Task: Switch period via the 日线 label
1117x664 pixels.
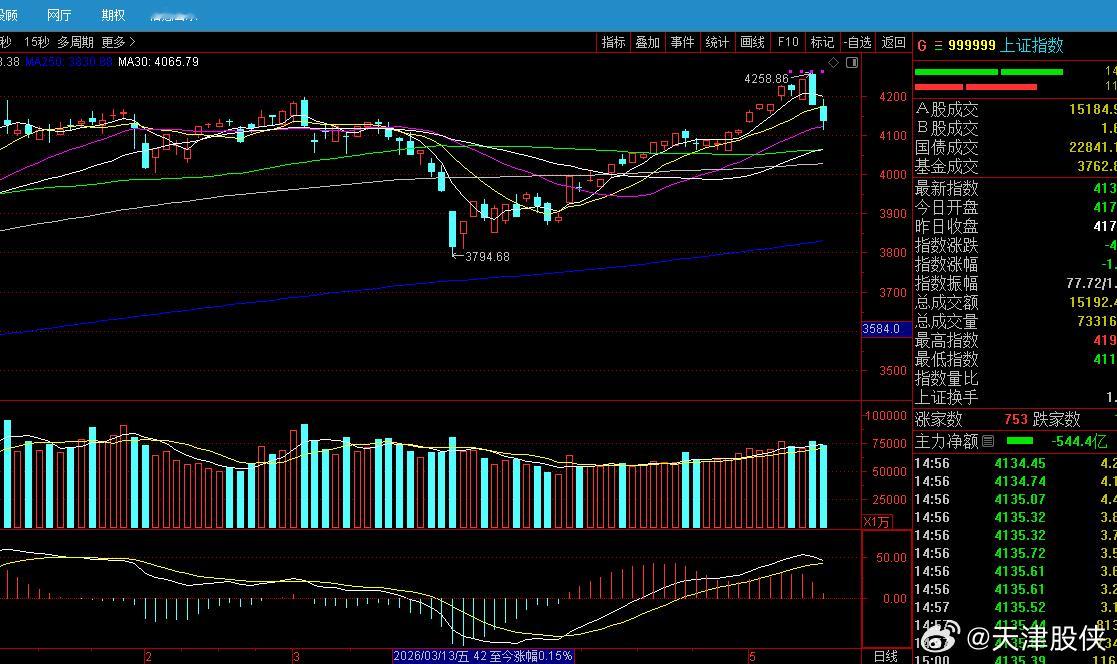Action: (x=885, y=656)
